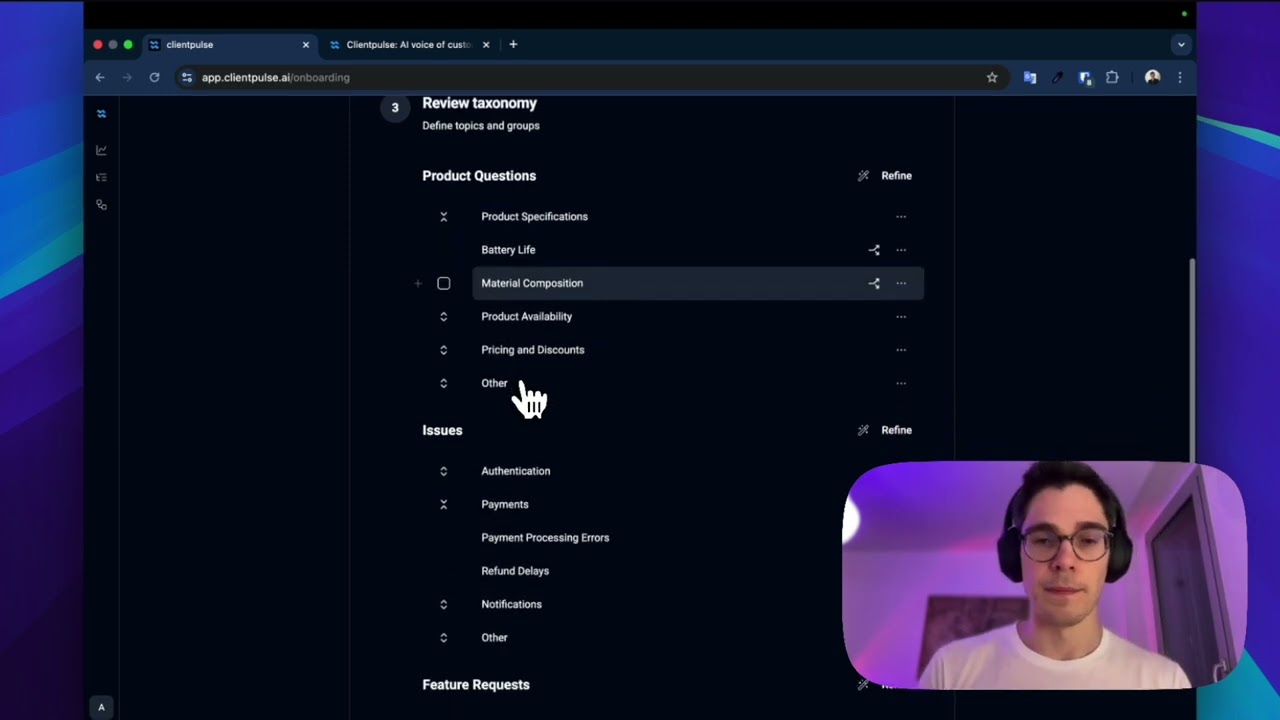Open the integrations link icon in sidebar
The width and height of the screenshot is (1280, 720).
point(101,205)
